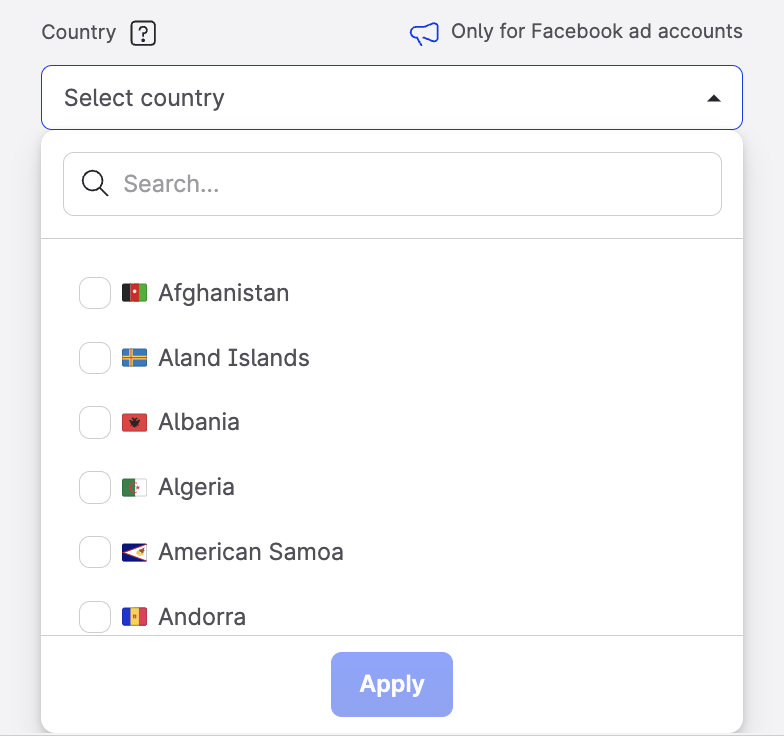784x736 pixels.
Task: Select the Algeria checkbox
Action: (95, 488)
